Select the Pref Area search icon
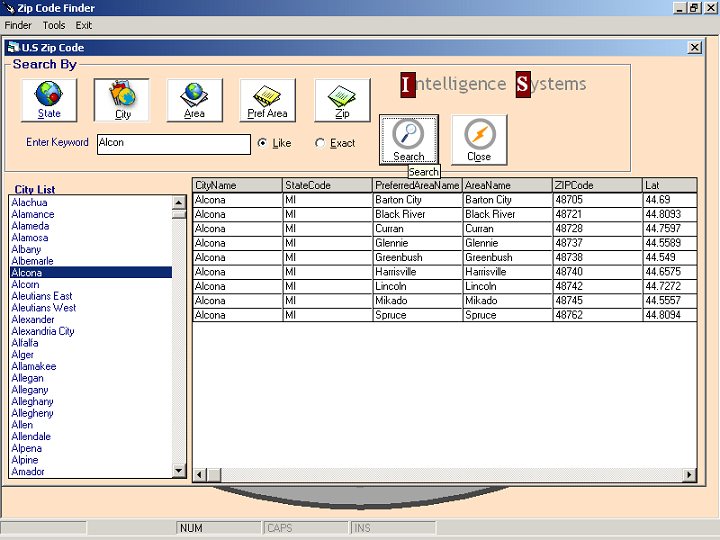 [267, 100]
